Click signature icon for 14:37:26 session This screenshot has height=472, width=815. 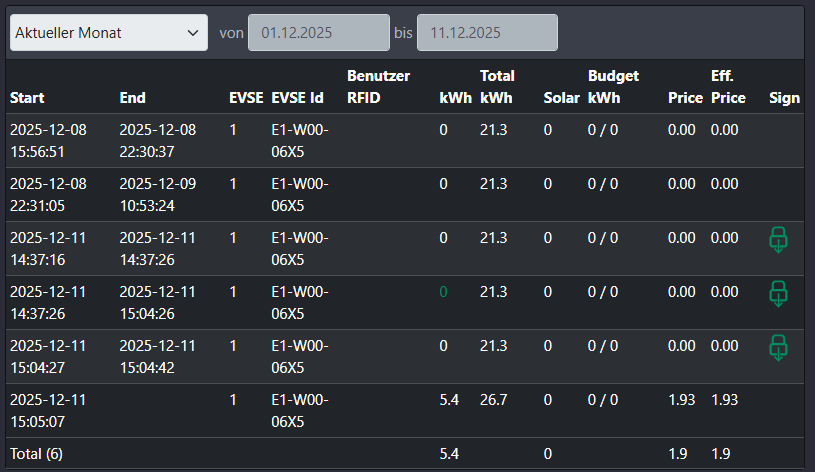pyautogui.click(x=779, y=294)
